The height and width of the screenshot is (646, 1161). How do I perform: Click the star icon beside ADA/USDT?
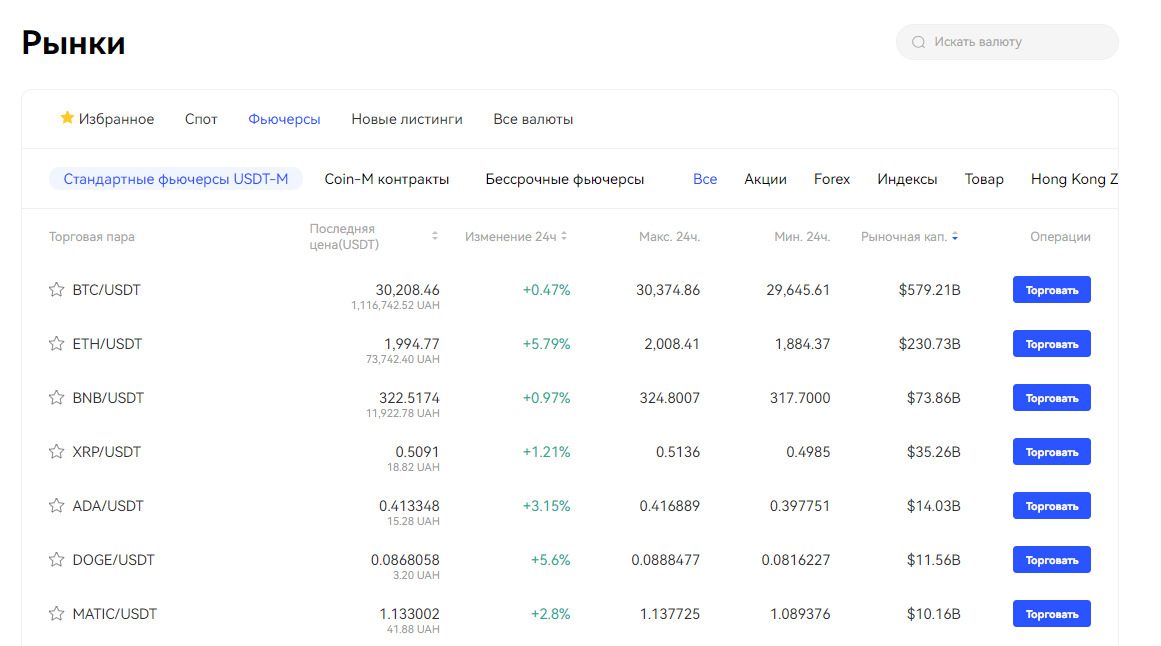pyautogui.click(x=57, y=506)
